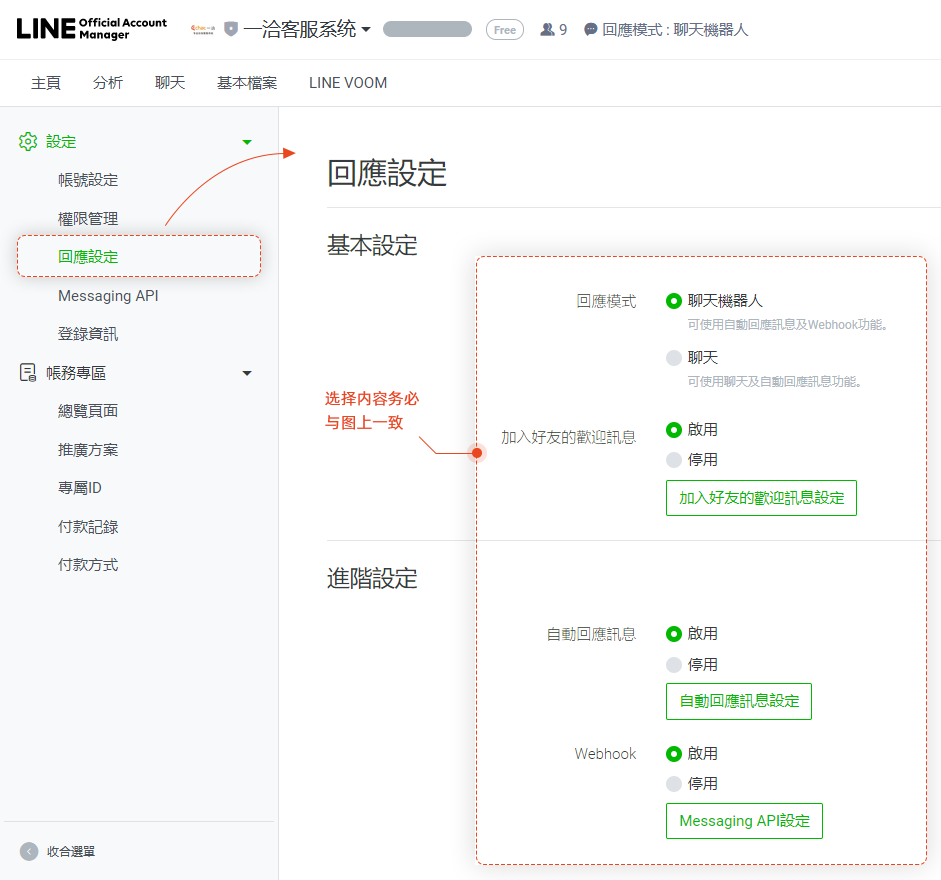
Task: Open 帳號設定 in the sidebar
Action: pos(88,179)
